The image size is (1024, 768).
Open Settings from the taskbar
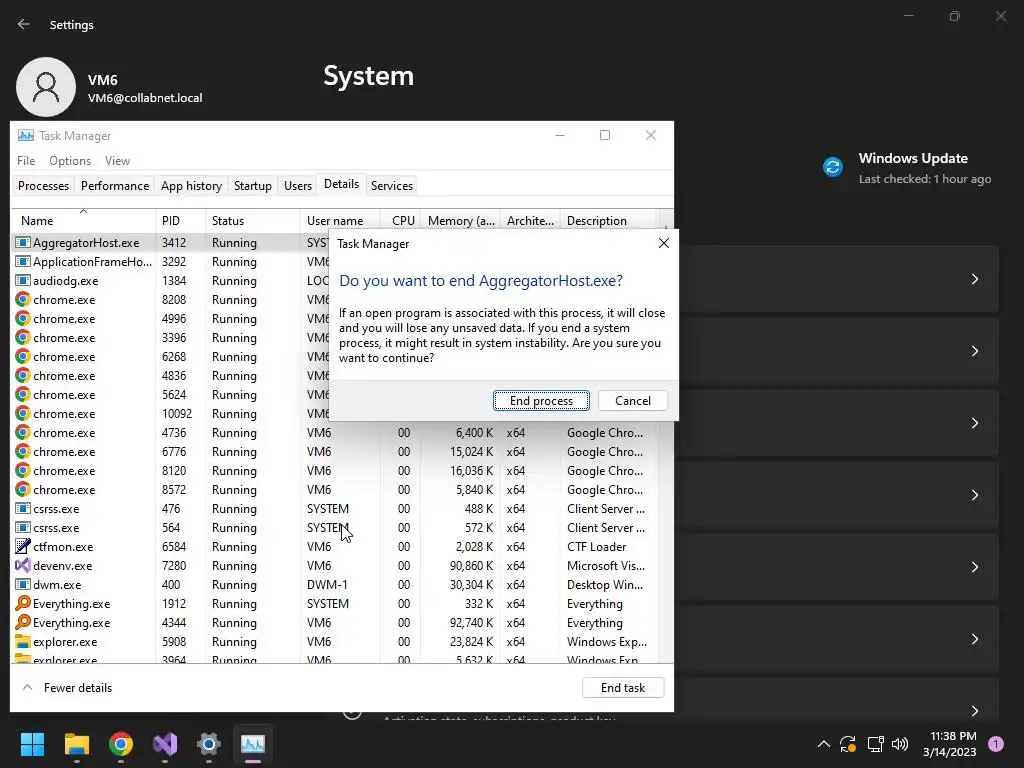(209, 744)
